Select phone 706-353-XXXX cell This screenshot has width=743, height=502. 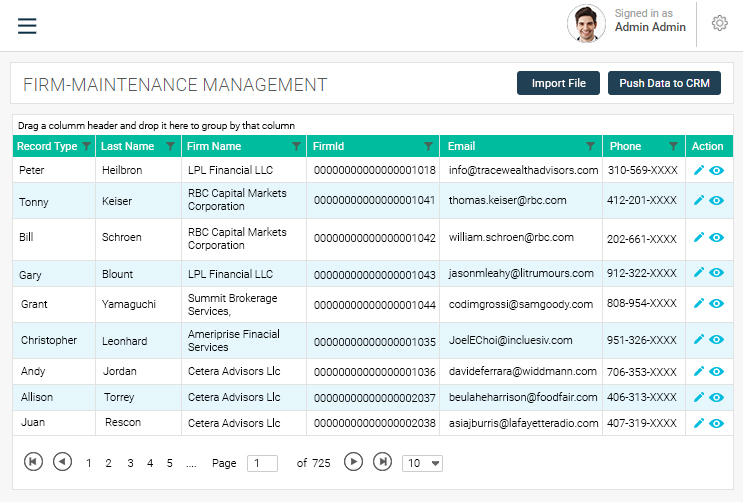point(642,372)
